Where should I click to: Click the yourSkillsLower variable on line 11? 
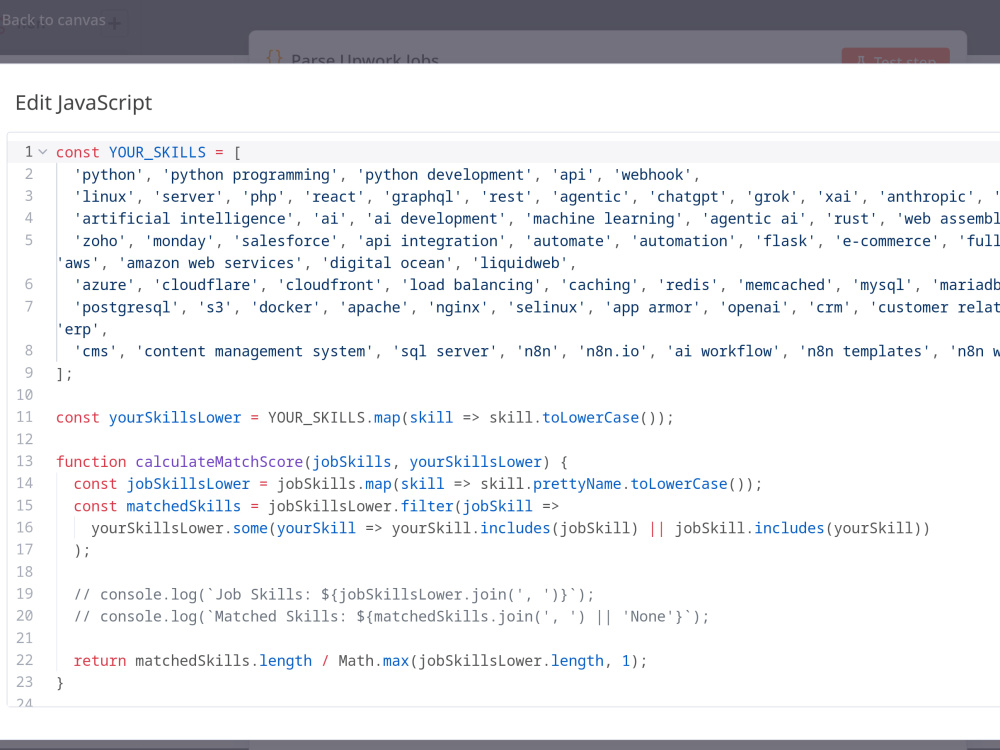pos(175,418)
